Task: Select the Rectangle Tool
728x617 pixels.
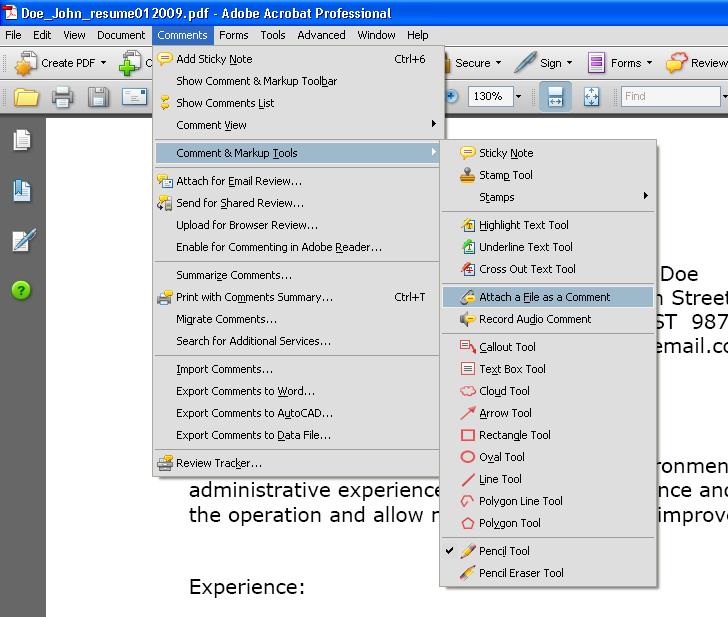Action: point(548,435)
